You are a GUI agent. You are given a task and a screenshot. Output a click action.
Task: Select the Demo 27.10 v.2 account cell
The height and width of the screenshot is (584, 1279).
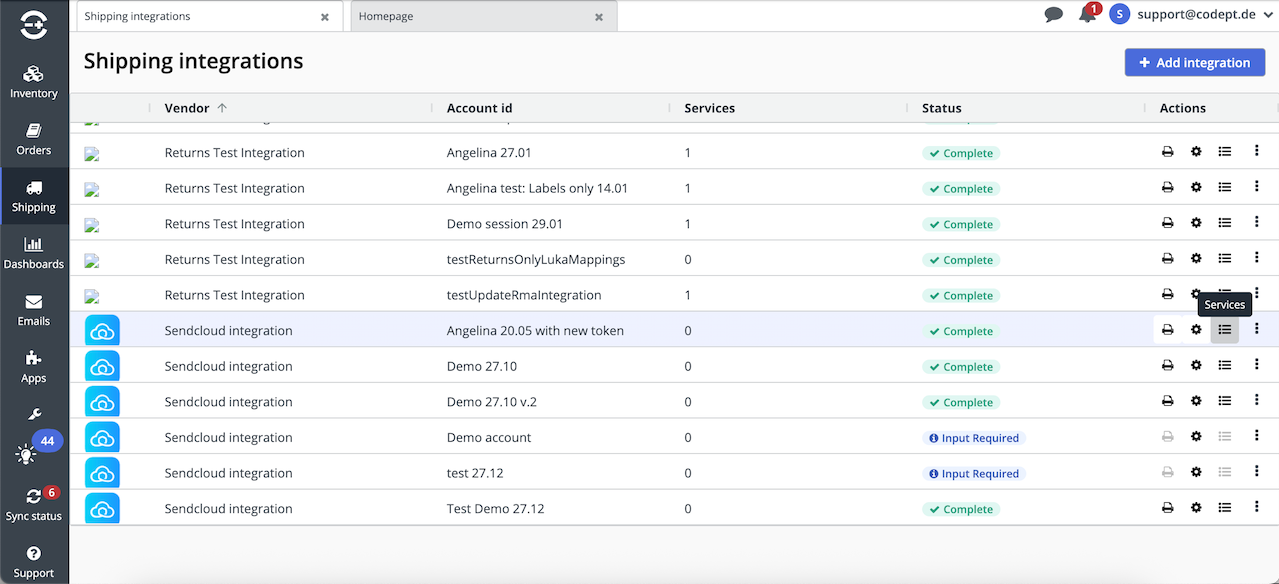point(491,402)
